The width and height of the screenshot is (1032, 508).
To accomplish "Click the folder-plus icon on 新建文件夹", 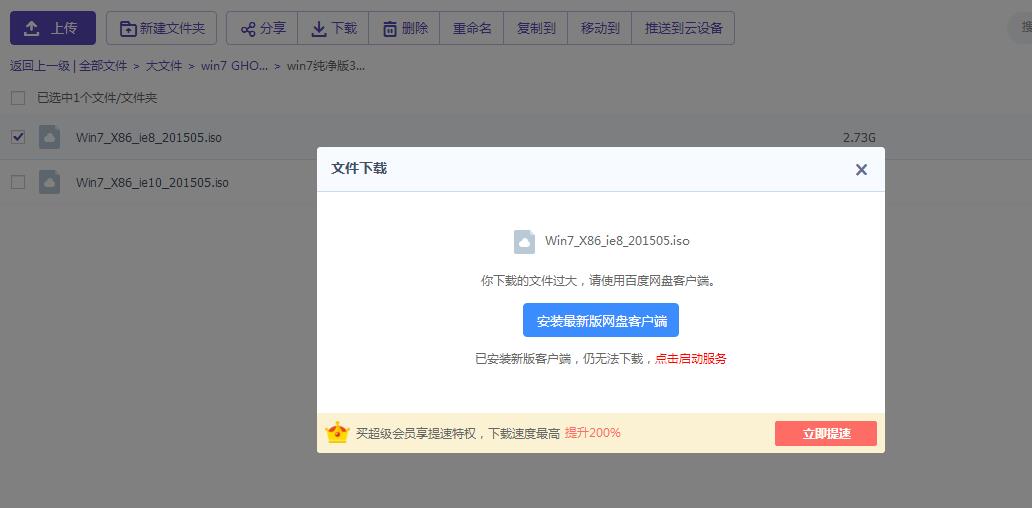I will tap(128, 28).
